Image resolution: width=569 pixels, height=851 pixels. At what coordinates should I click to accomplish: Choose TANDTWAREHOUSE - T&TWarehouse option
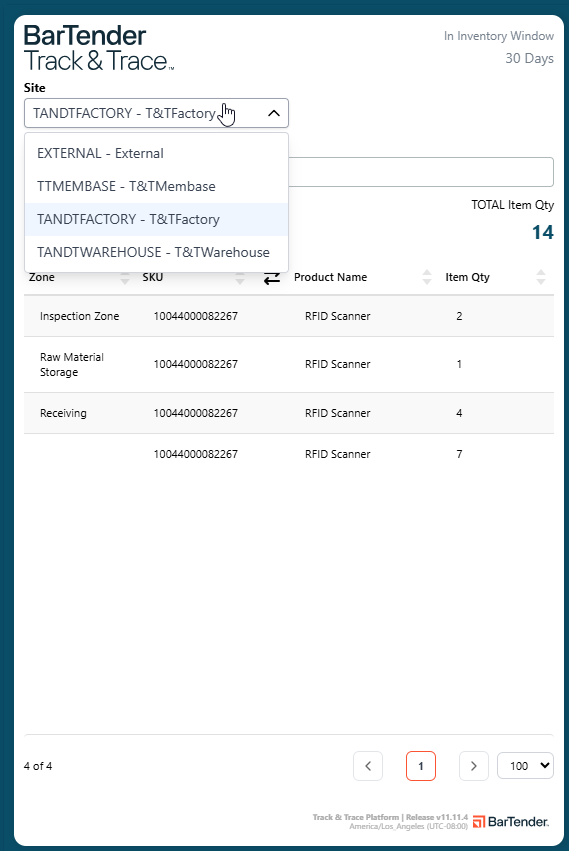156,252
